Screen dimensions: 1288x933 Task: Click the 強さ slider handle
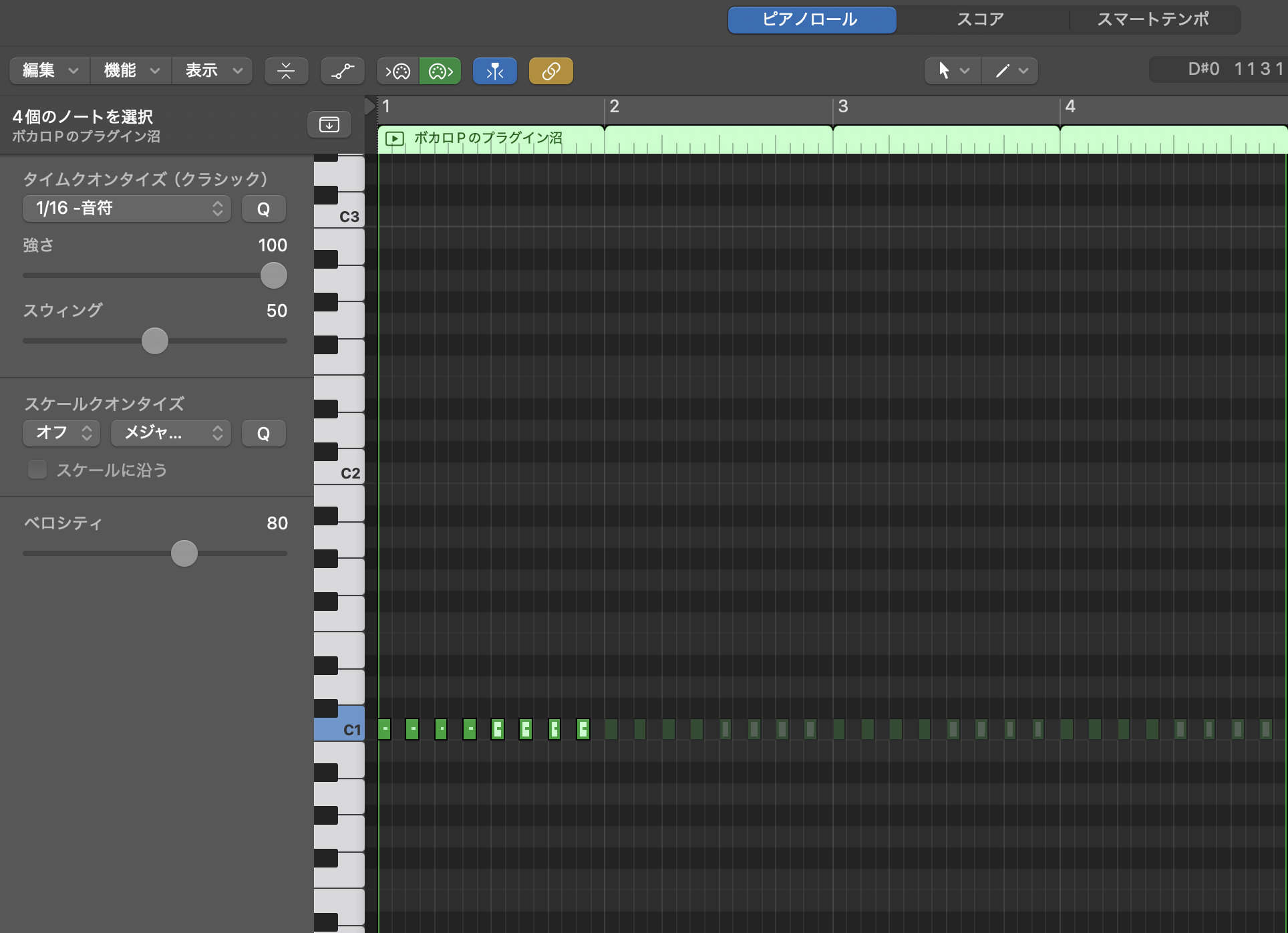[273, 275]
